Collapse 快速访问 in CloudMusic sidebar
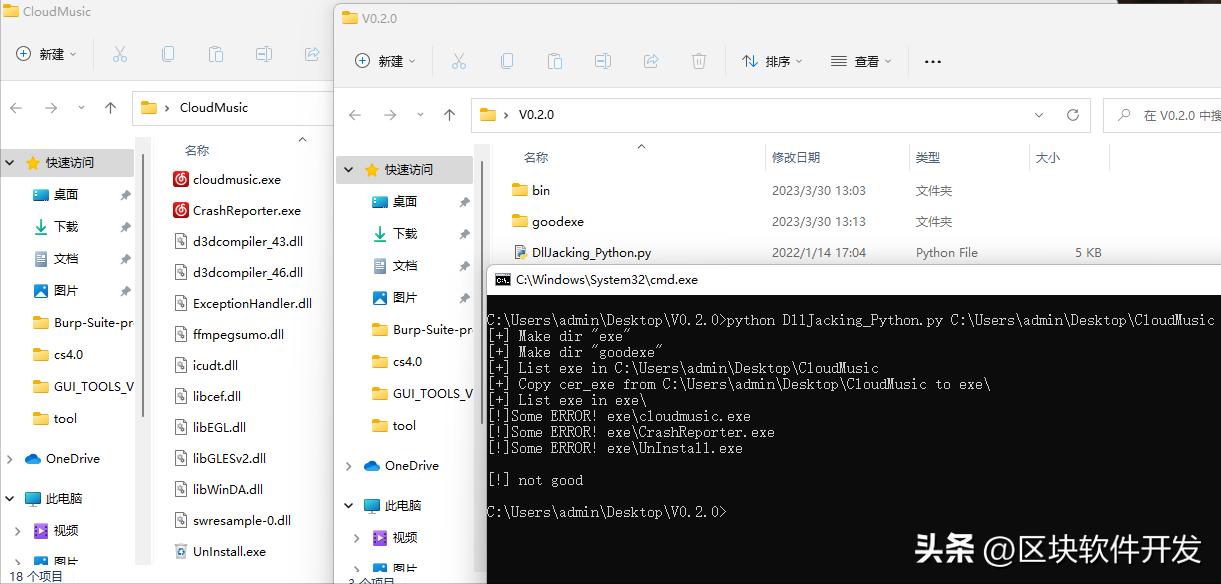 (x=10, y=162)
